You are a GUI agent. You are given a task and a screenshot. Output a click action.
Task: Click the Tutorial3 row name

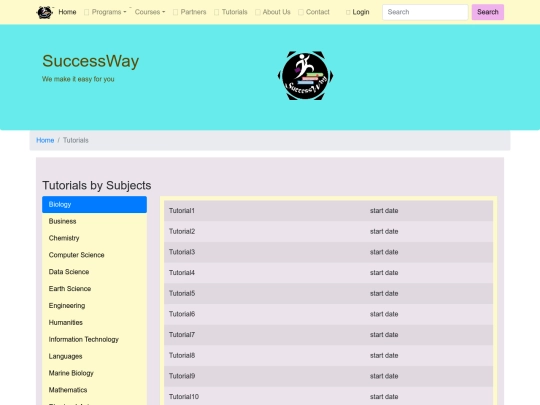182,252
